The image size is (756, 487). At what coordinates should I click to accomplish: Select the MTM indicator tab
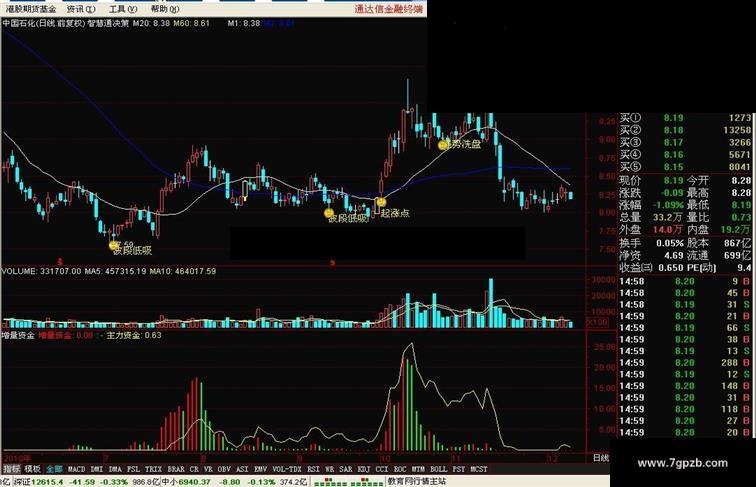[418, 469]
